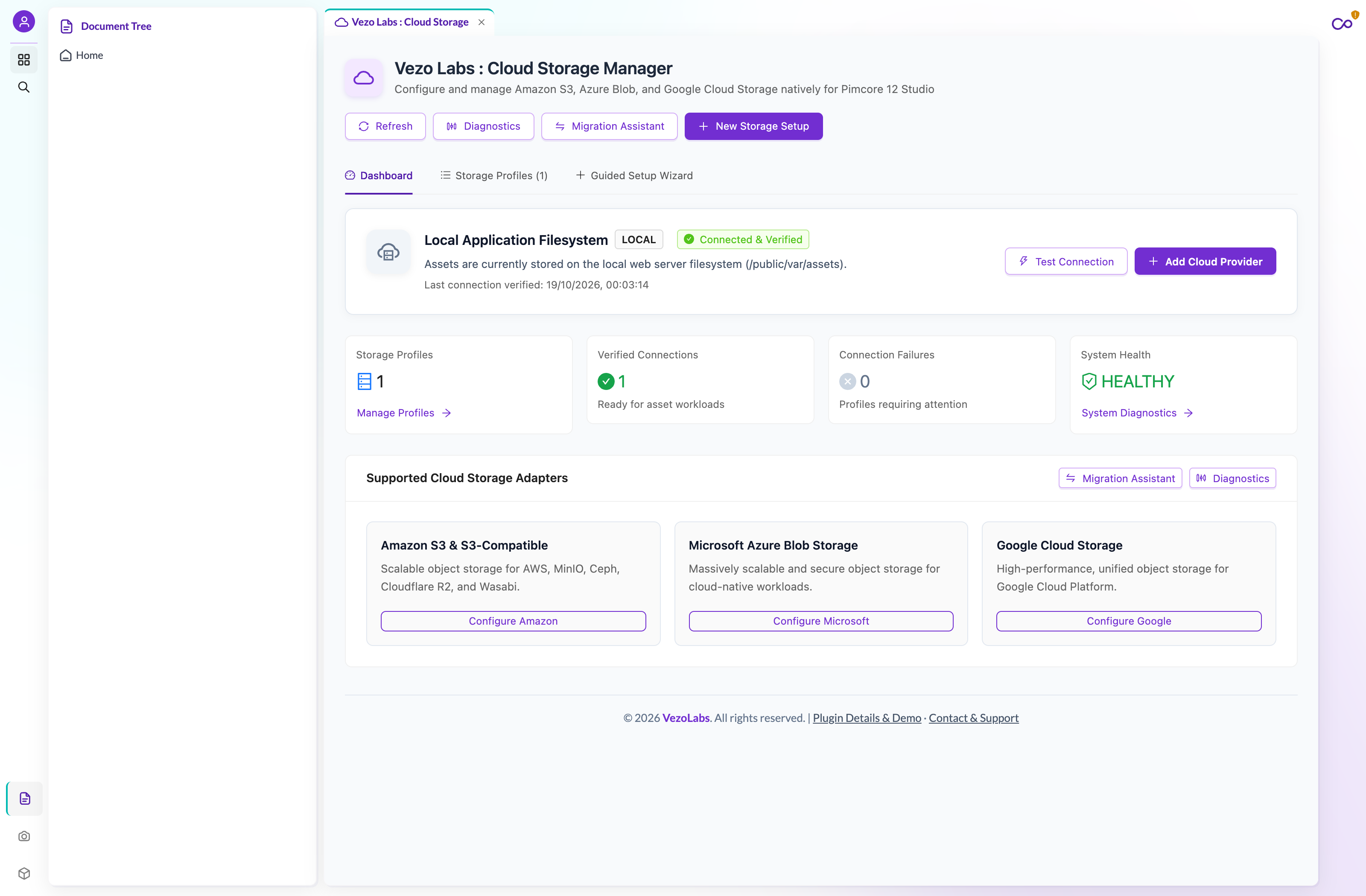
Task: Open Diagnostics in the adapters section
Action: point(1232,478)
